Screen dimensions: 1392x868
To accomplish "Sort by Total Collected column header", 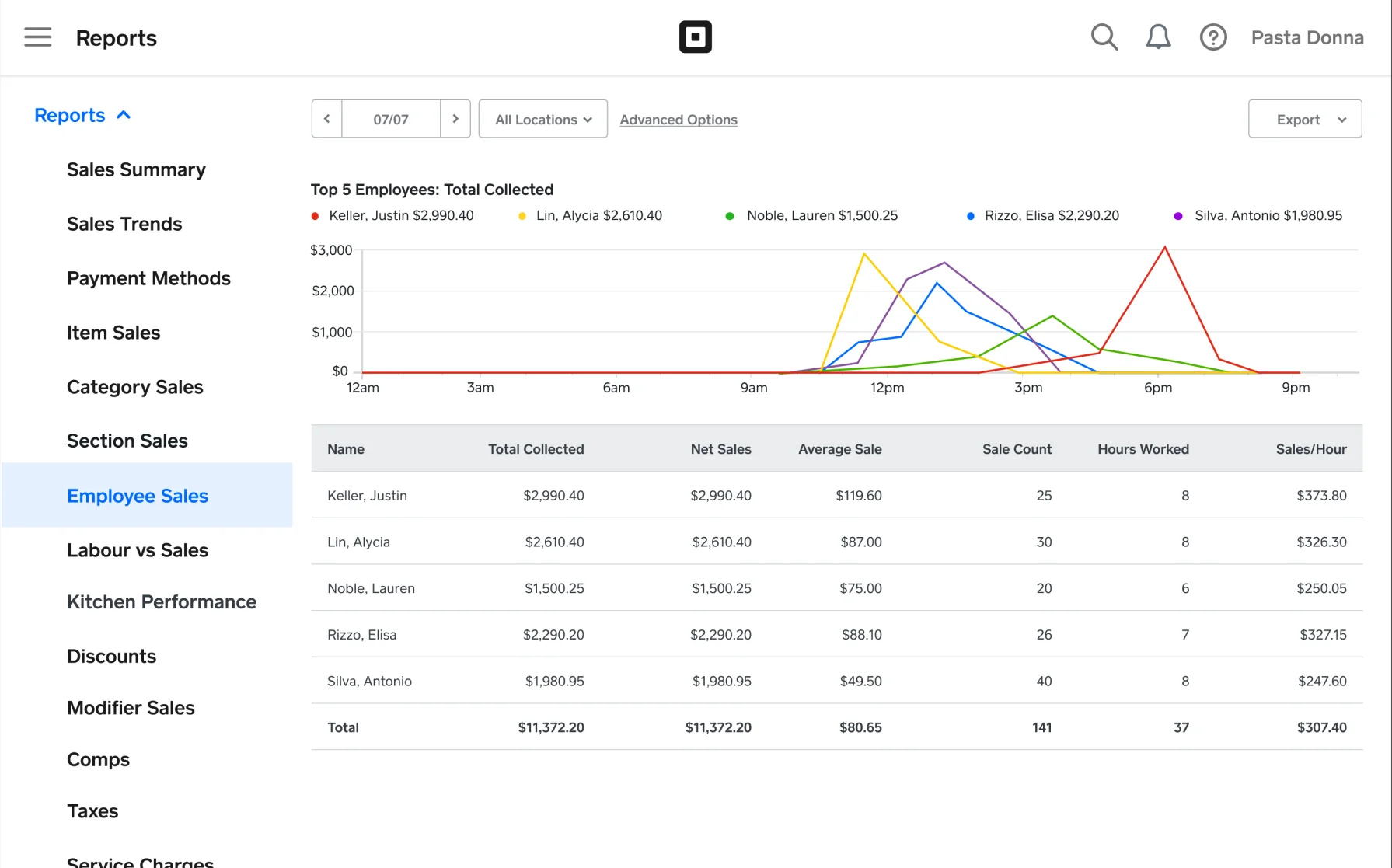I will pyautogui.click(x=536, y=449).
